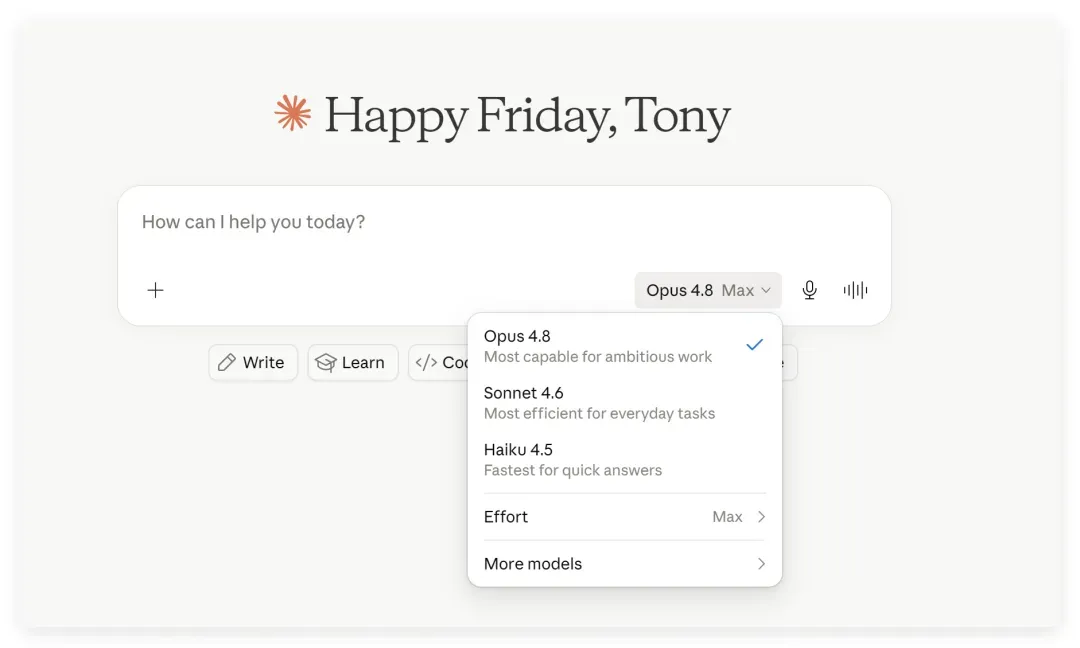Select Sonnet 4.6 model option
The height and width of the screenshot is (648, 1080).
tap(624, 403)
